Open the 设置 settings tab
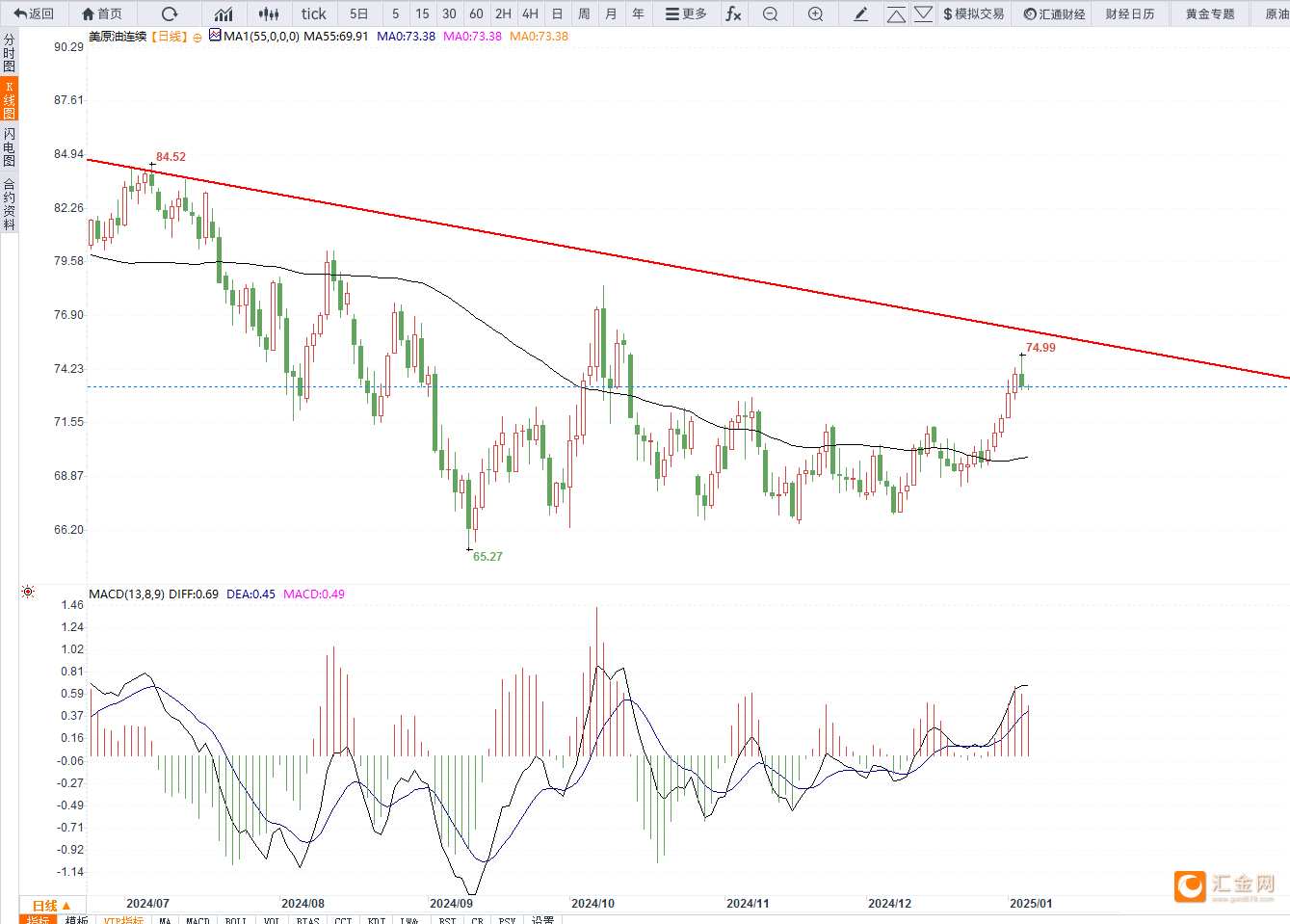 tap(542, 920)
